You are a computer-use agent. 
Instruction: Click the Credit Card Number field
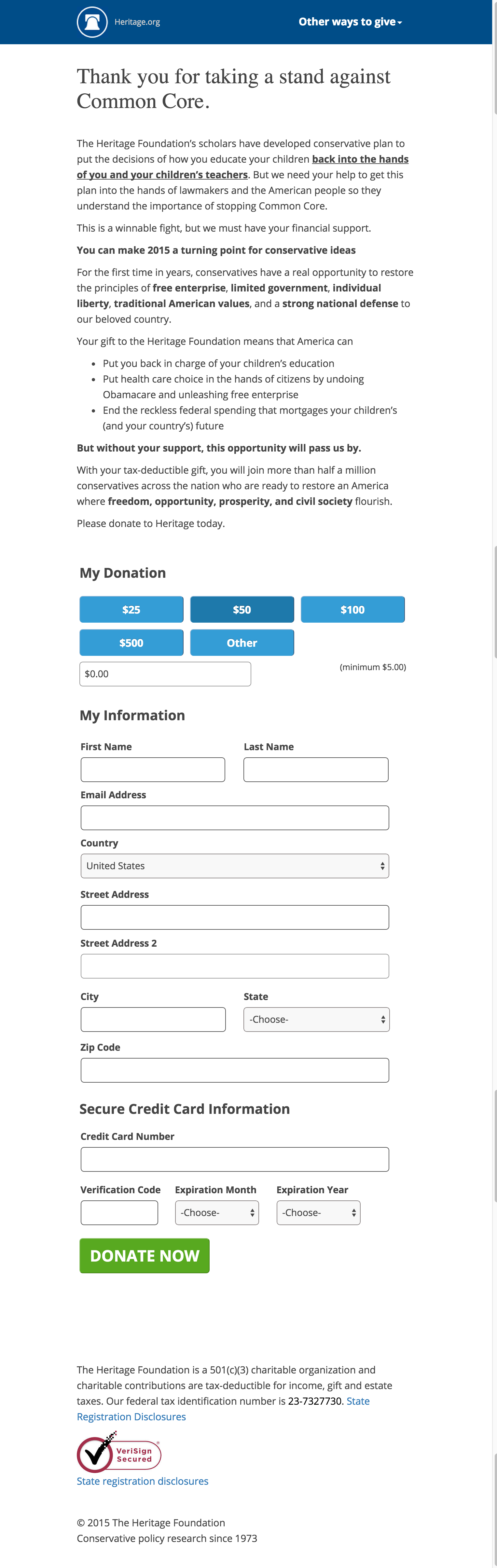pos(234,1159)
